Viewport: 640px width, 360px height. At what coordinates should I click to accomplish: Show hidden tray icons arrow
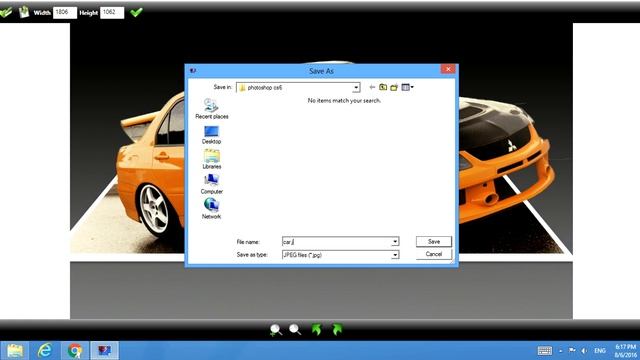(x=561, y=351)
